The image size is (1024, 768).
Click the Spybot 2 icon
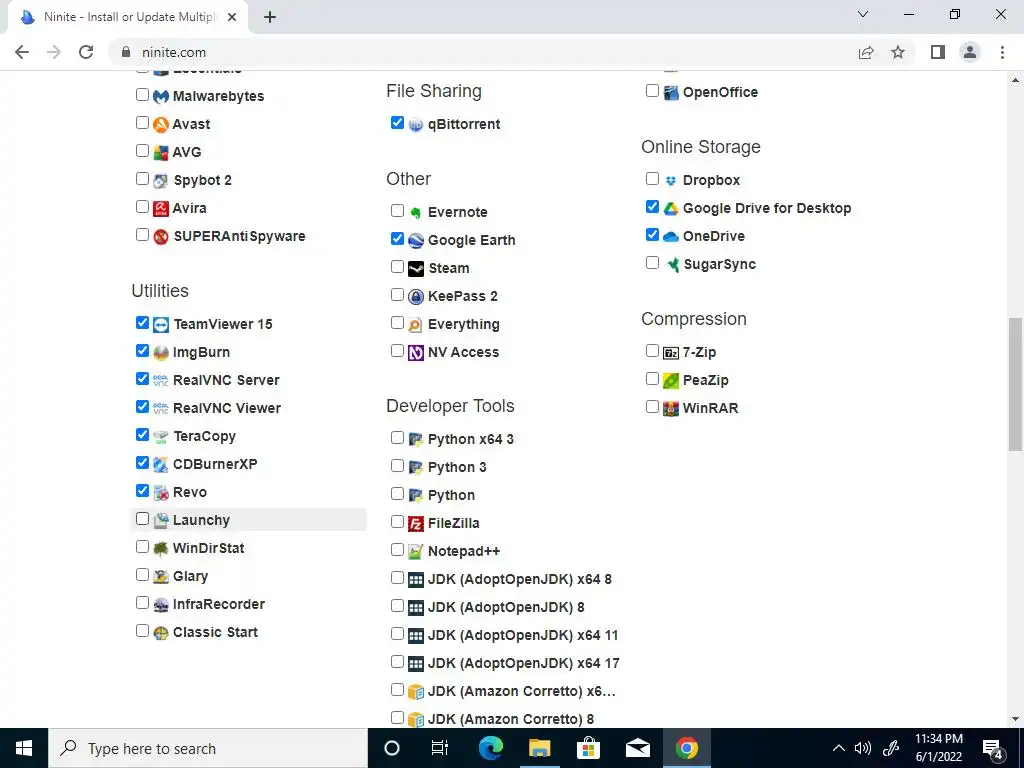pyautogui.click(x=161, y=180)
